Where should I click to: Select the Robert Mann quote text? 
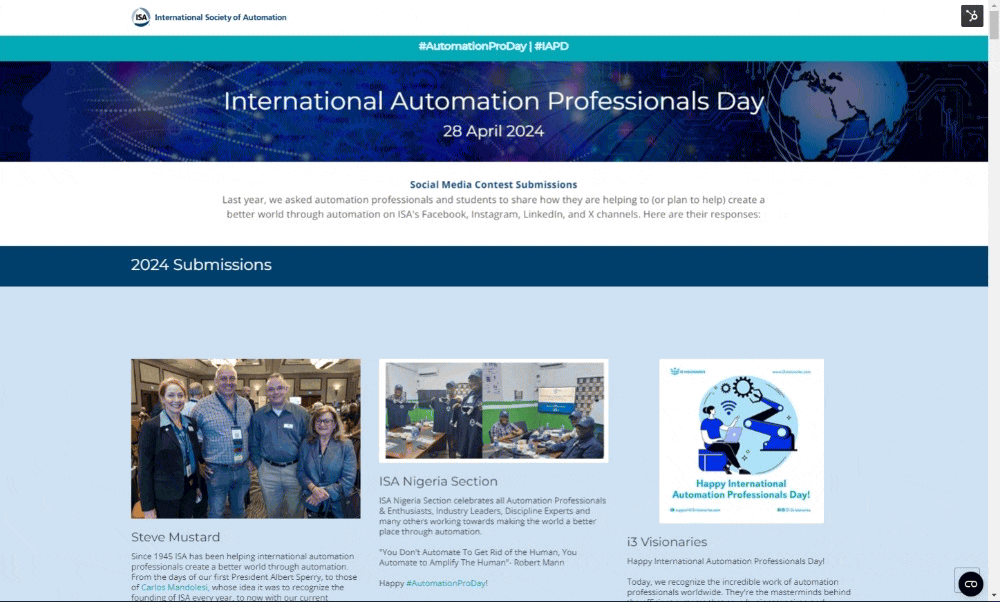tap(478, 557)
